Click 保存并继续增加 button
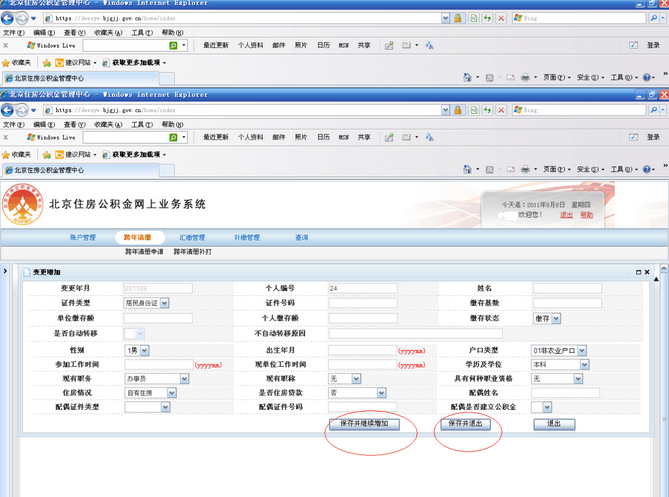This screenshot has width=669, height=497. [364, 424]
